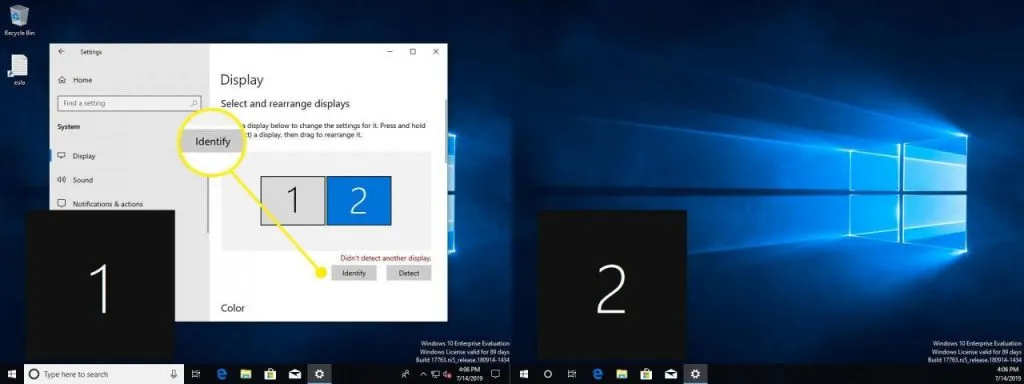Select display 1 monitor box
The height and width of the screenshot is (384, 1024).
click(293, 200)
